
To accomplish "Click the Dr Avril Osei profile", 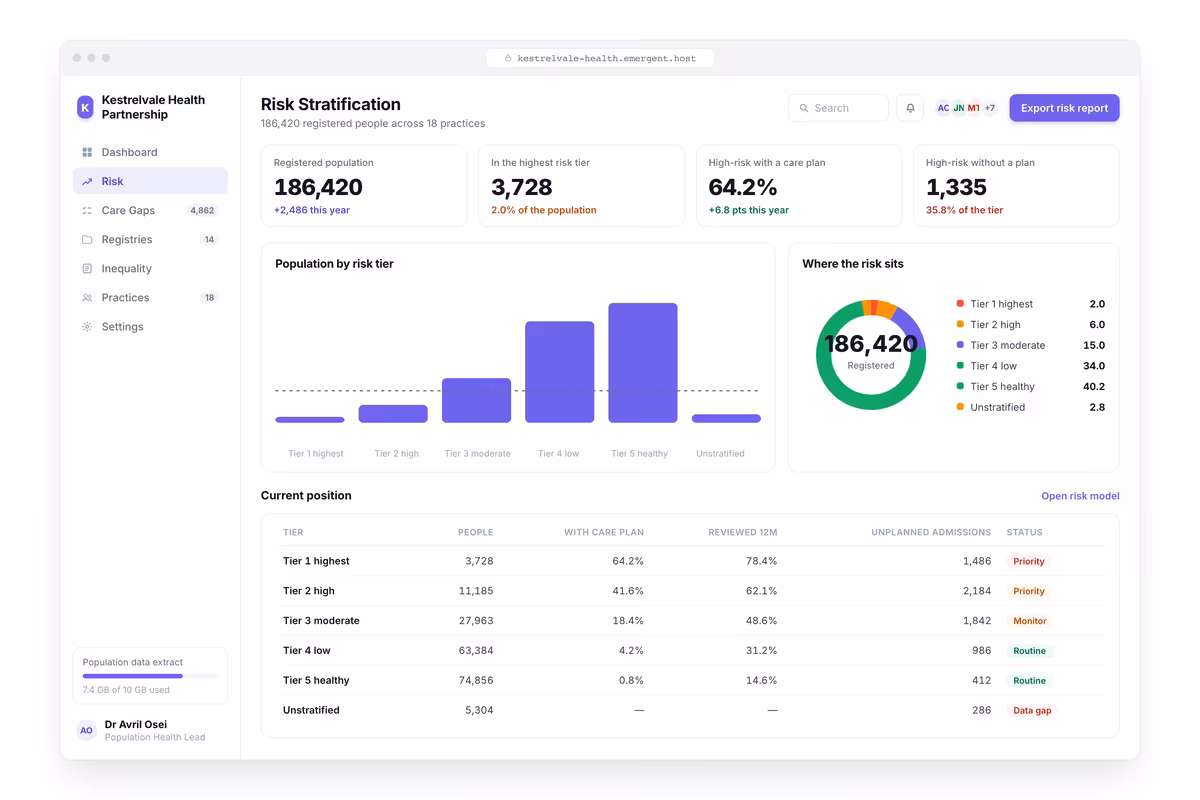I will [150, 730].
